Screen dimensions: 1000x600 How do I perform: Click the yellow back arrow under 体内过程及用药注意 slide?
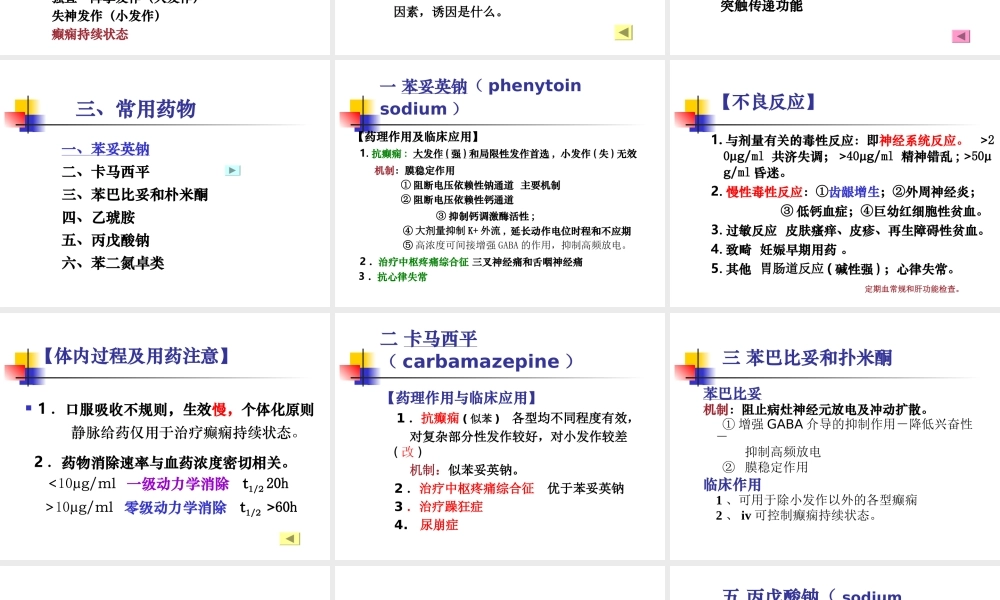click(290, 538)
